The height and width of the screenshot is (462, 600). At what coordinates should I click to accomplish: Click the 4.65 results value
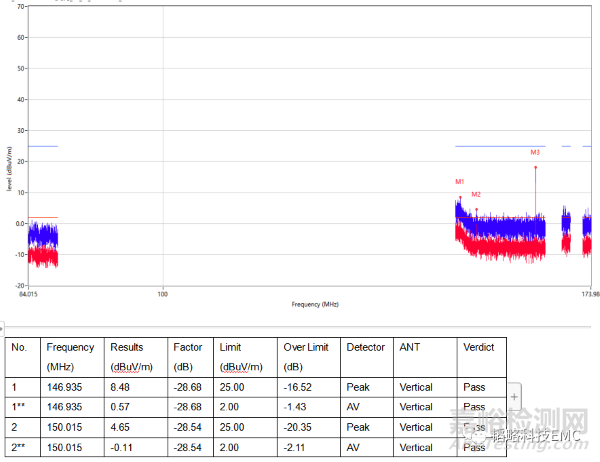coord(120,427)
